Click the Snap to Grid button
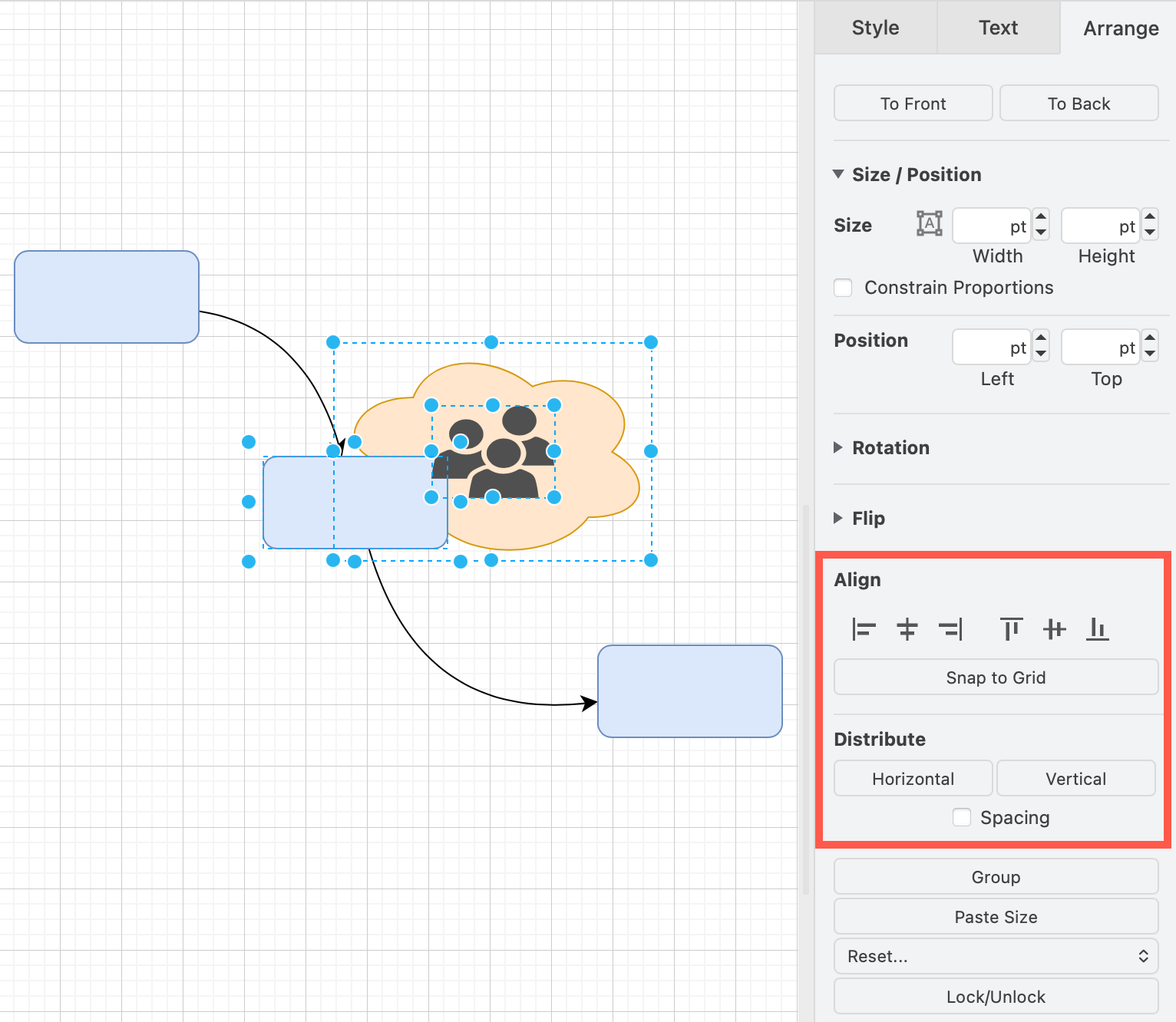This screenshot has height=1022, width=1176. tap(996, 677)
